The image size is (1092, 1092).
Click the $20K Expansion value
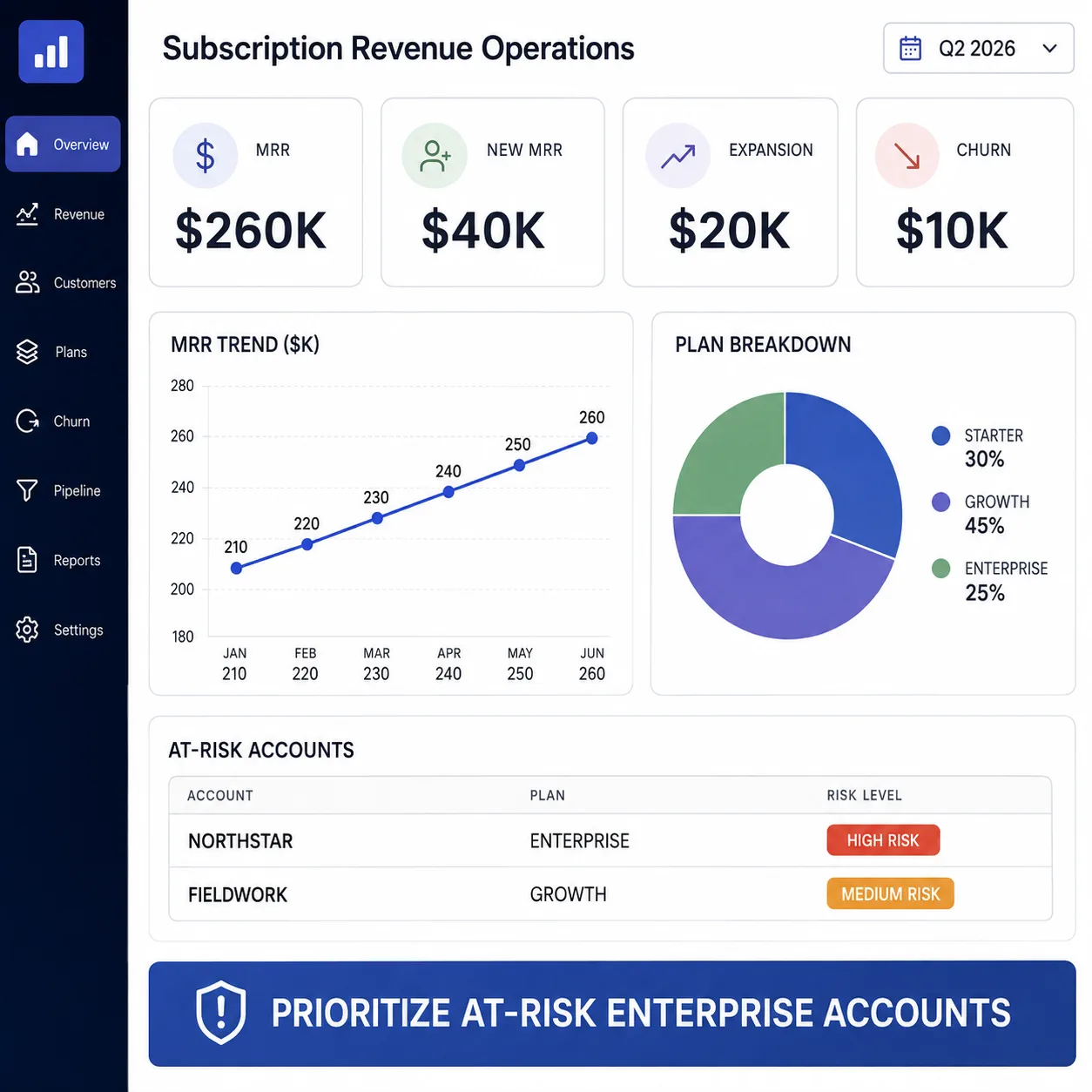point(730,231)
